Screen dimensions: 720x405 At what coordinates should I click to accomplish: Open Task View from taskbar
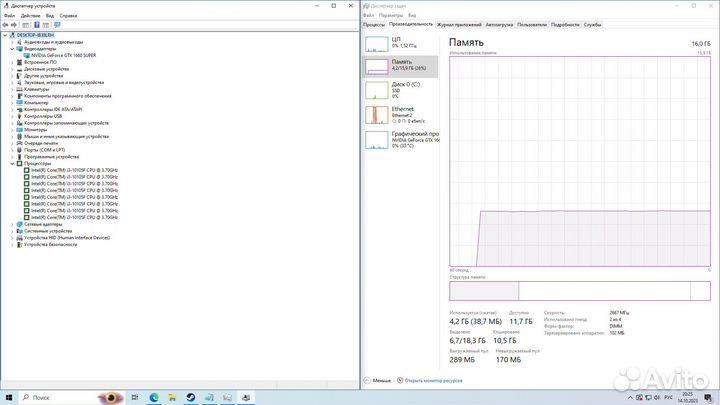tap(135, 397)
